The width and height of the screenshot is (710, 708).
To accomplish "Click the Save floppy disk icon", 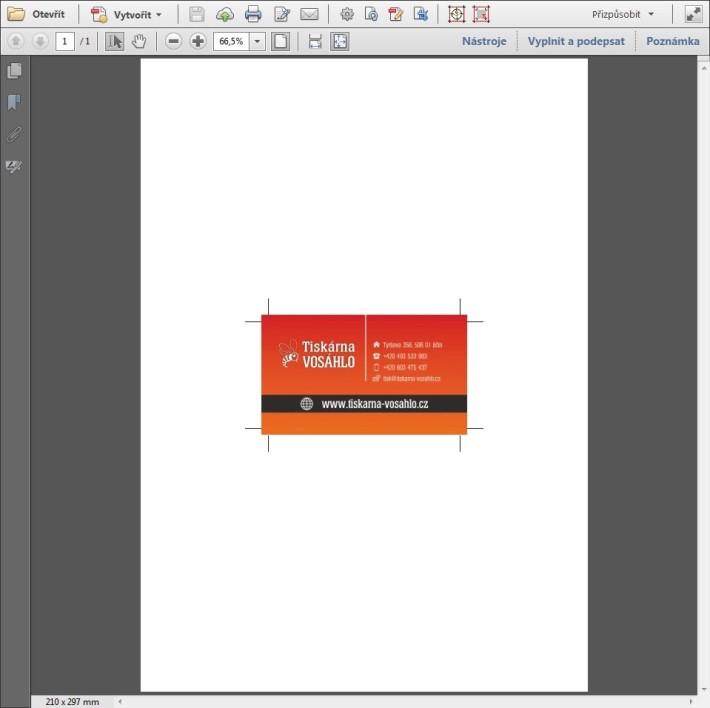I will [197, 14].
